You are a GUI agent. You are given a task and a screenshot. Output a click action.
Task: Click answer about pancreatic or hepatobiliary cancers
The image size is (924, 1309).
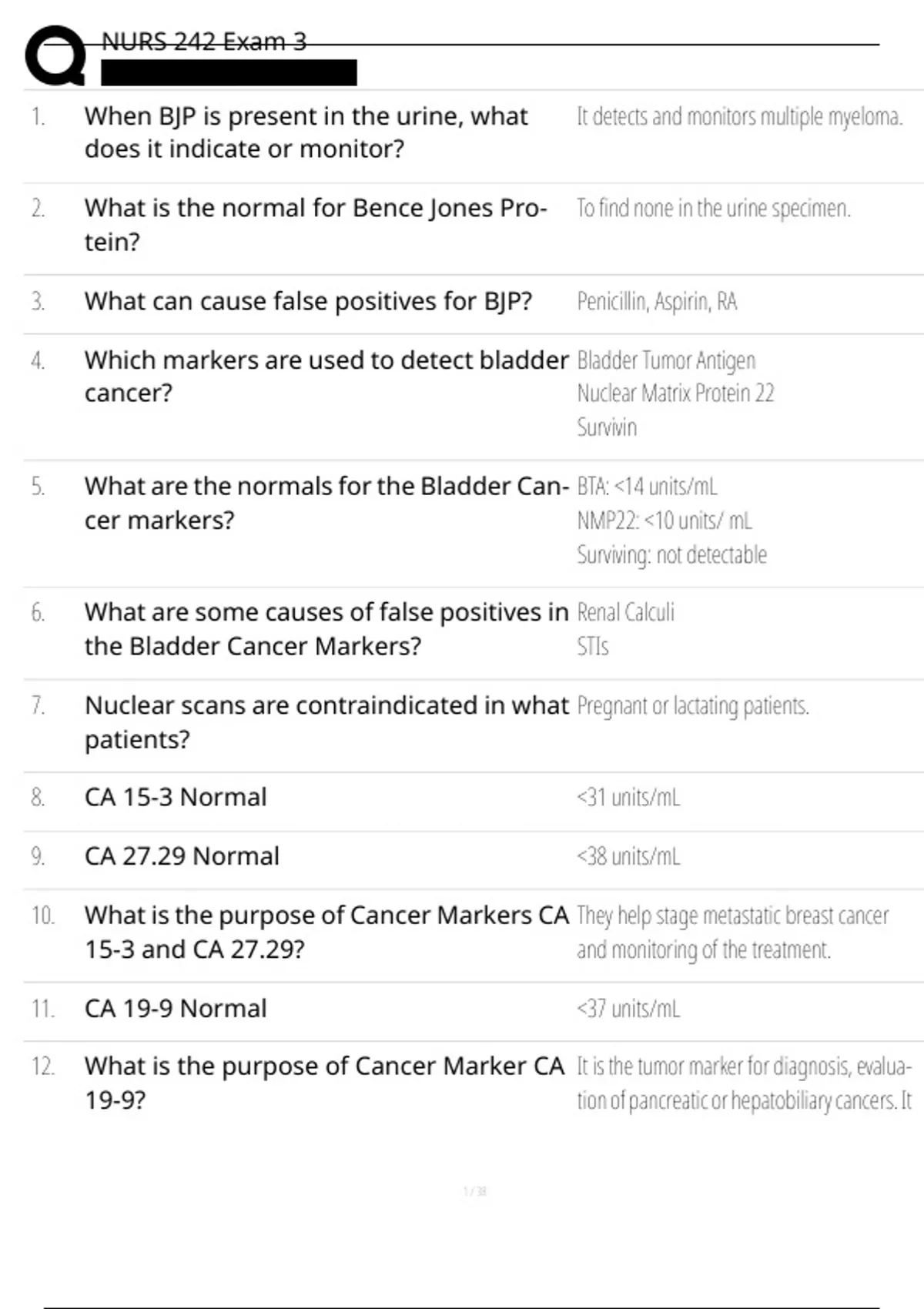pyautogui.click(x=744, y=1083)
